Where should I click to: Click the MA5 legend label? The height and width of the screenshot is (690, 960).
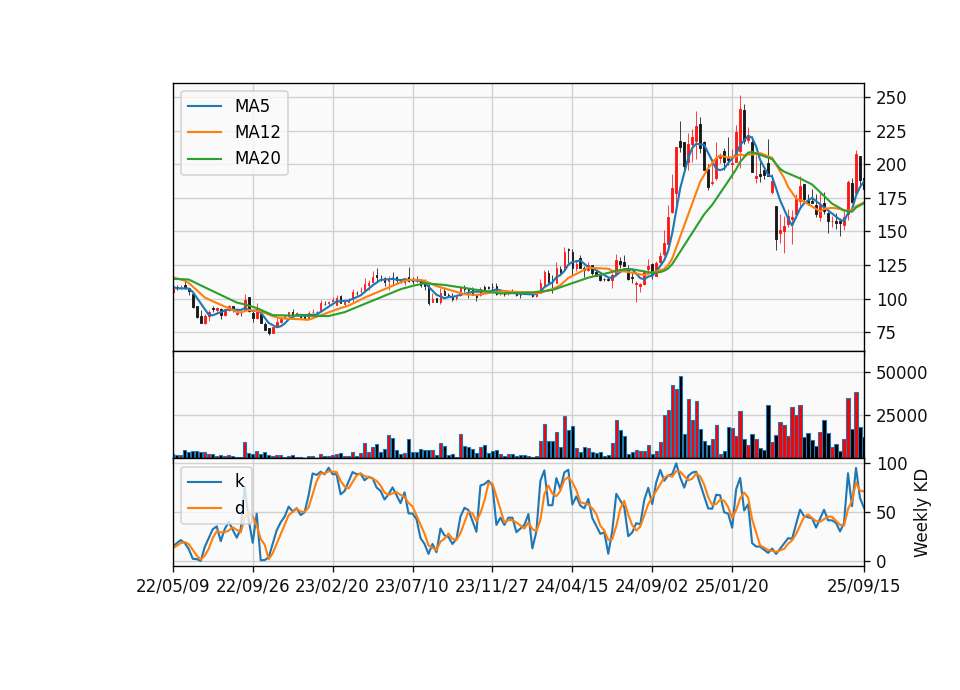click(252, 106)
